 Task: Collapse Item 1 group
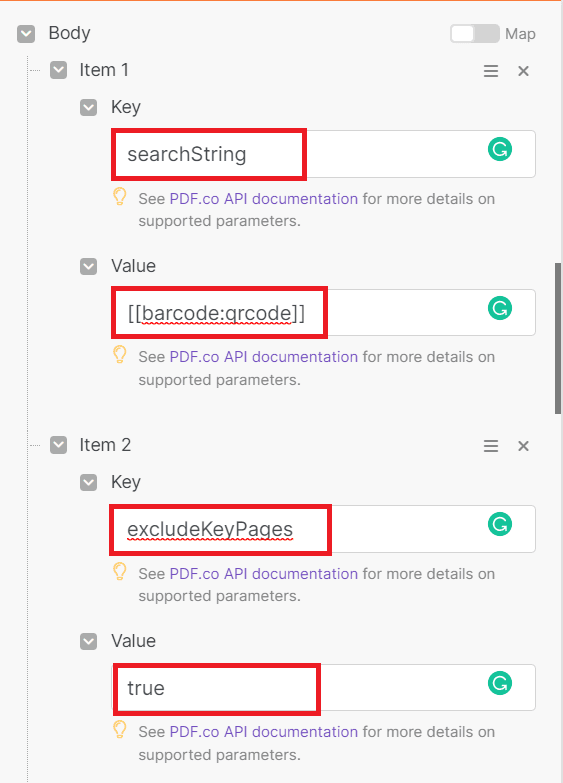(58, 70)
